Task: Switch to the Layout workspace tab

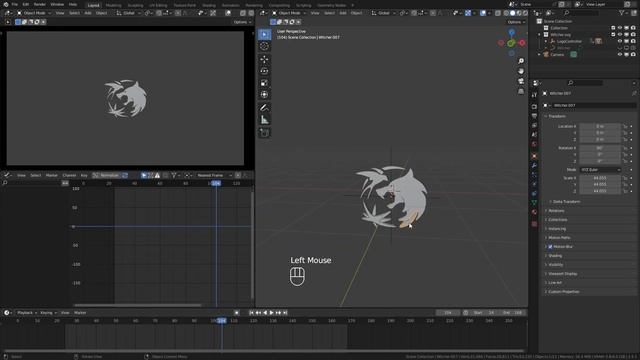Action: (93, 5)
